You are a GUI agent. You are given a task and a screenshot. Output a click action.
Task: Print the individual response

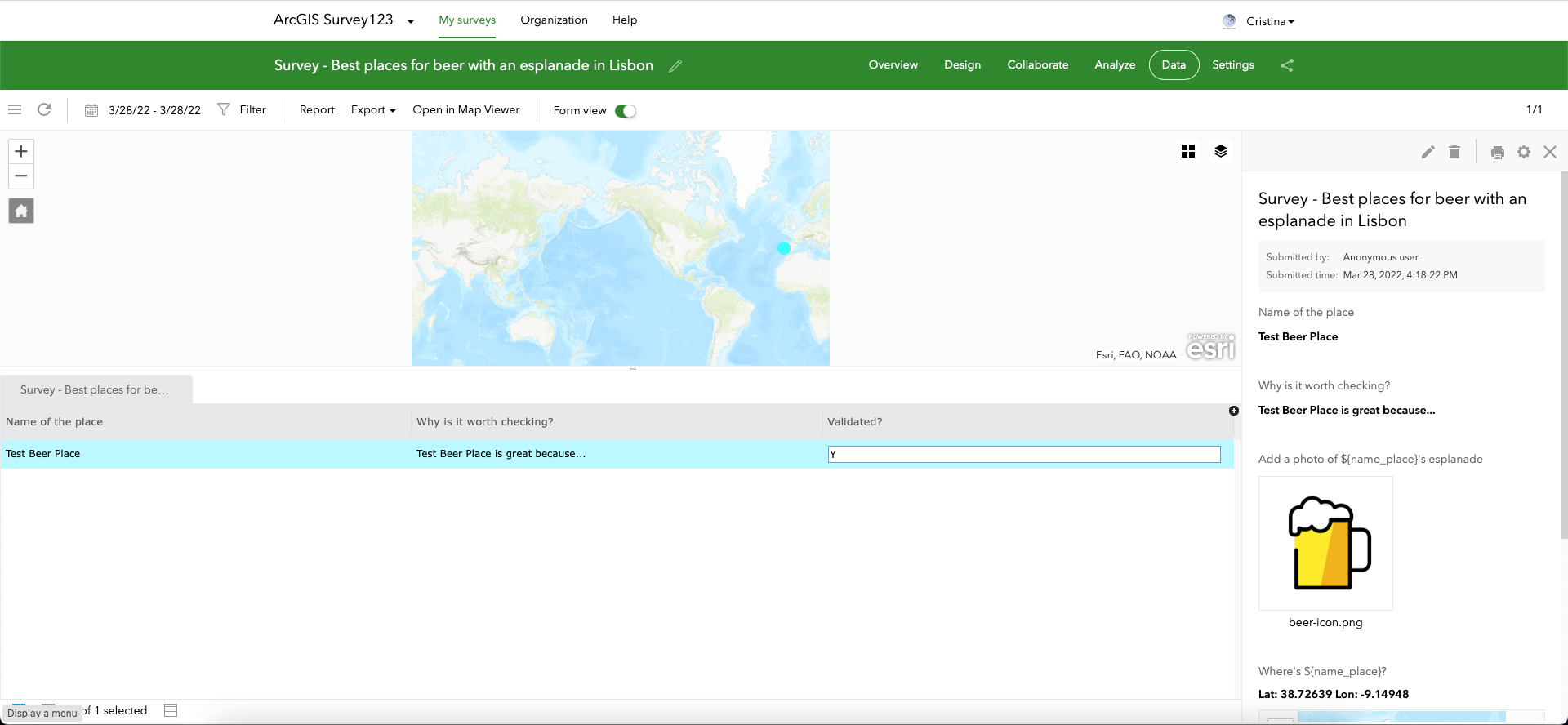(x=1498, y=152)
